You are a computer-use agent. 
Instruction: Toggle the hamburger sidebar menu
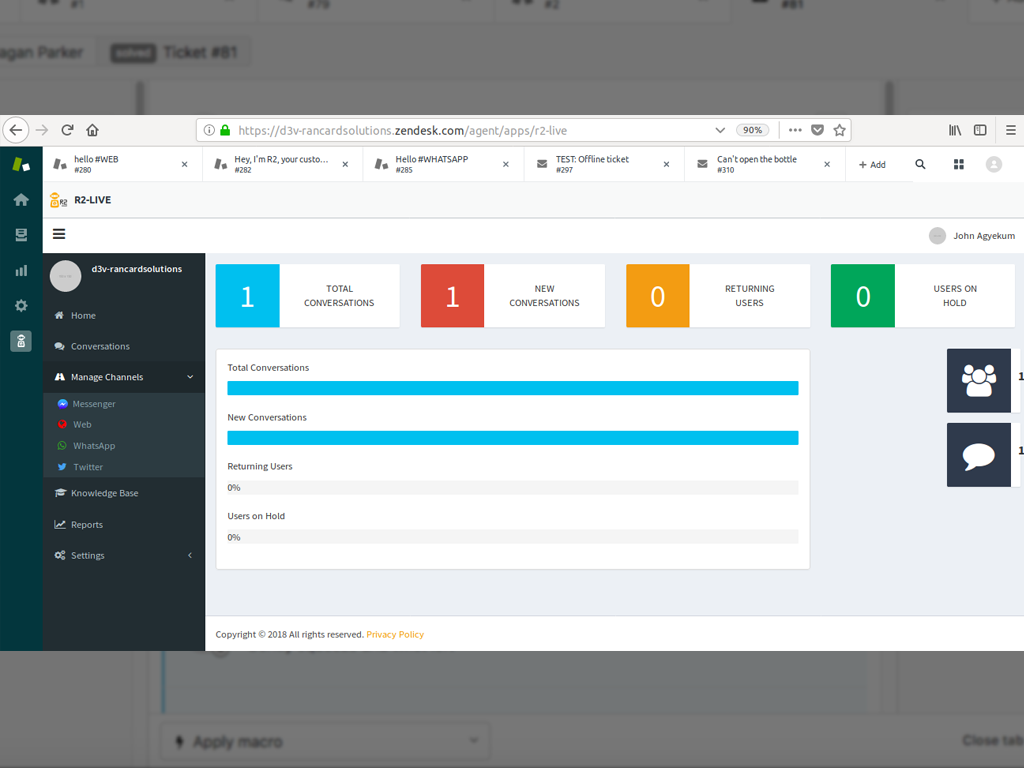59,234
